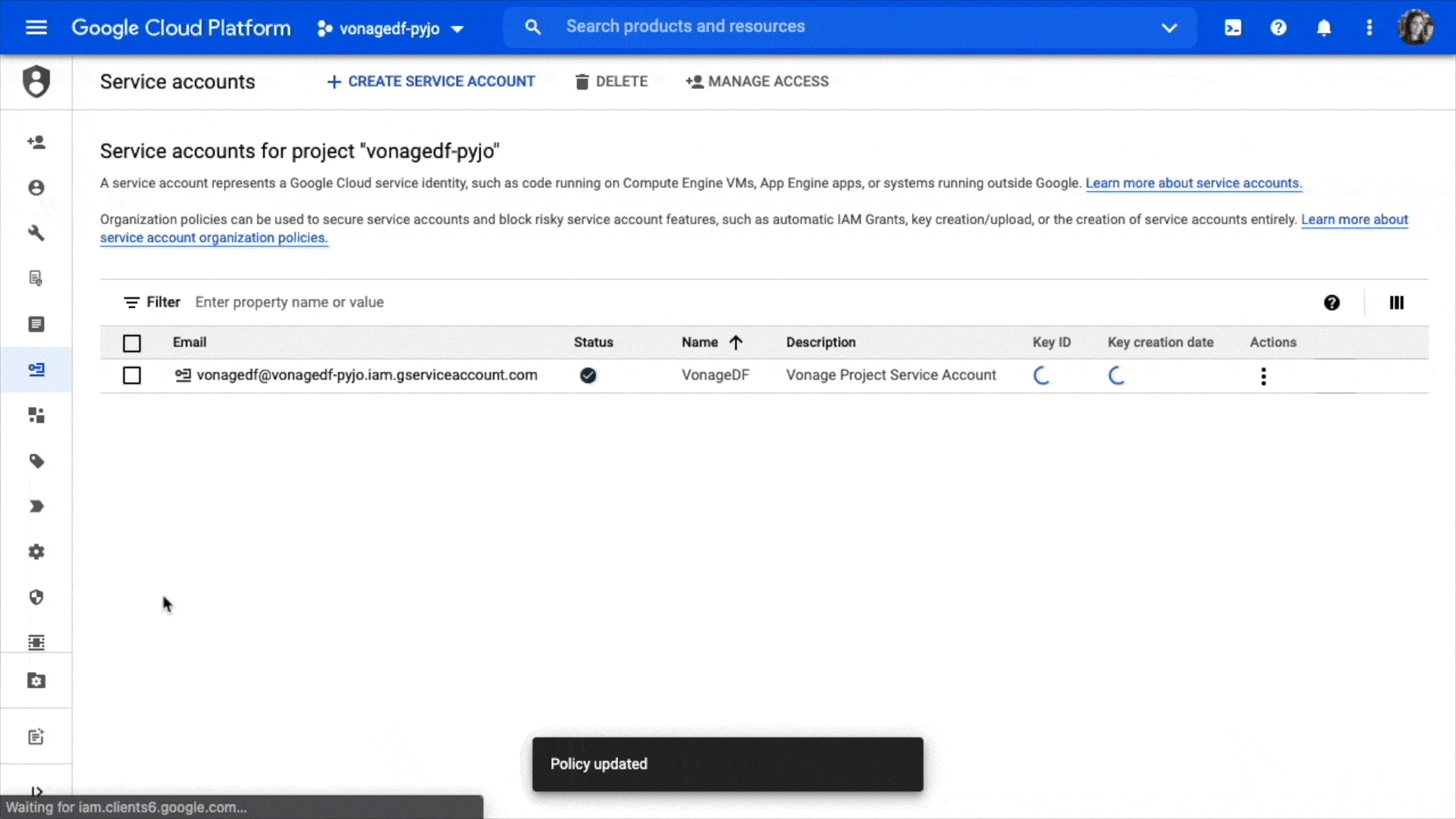Click the search magnifier icon
The height and width of the screenshot is (819, 1456).
point(533,27)
